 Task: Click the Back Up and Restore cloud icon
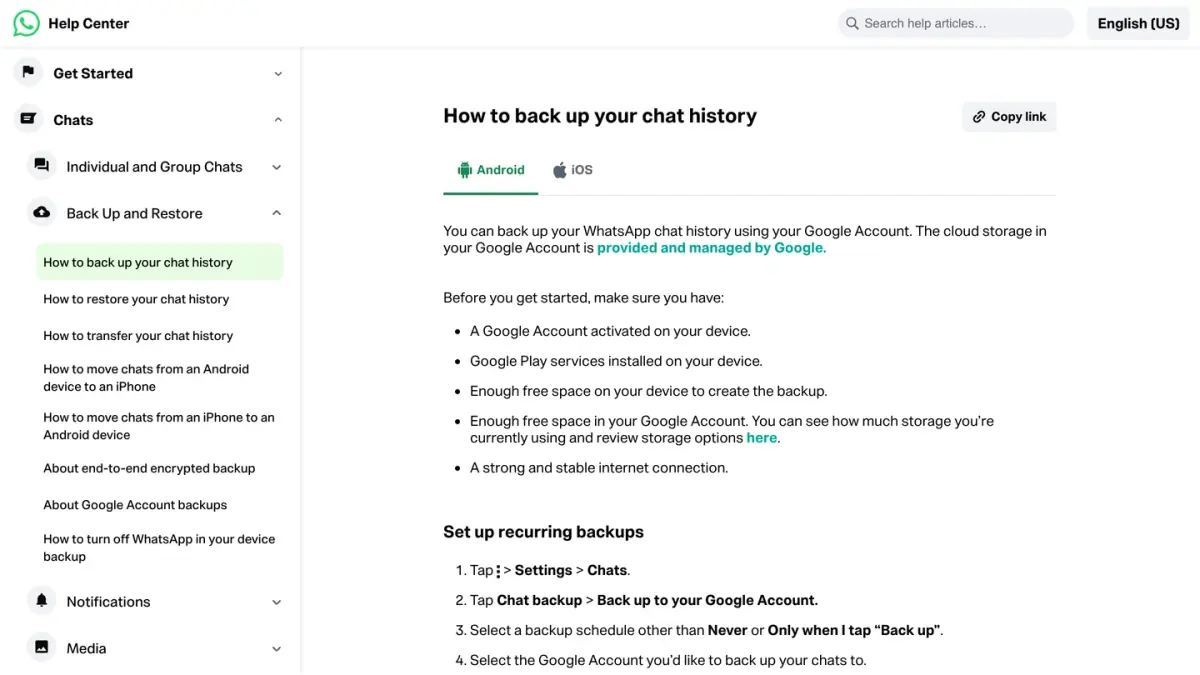coord(41,213)
